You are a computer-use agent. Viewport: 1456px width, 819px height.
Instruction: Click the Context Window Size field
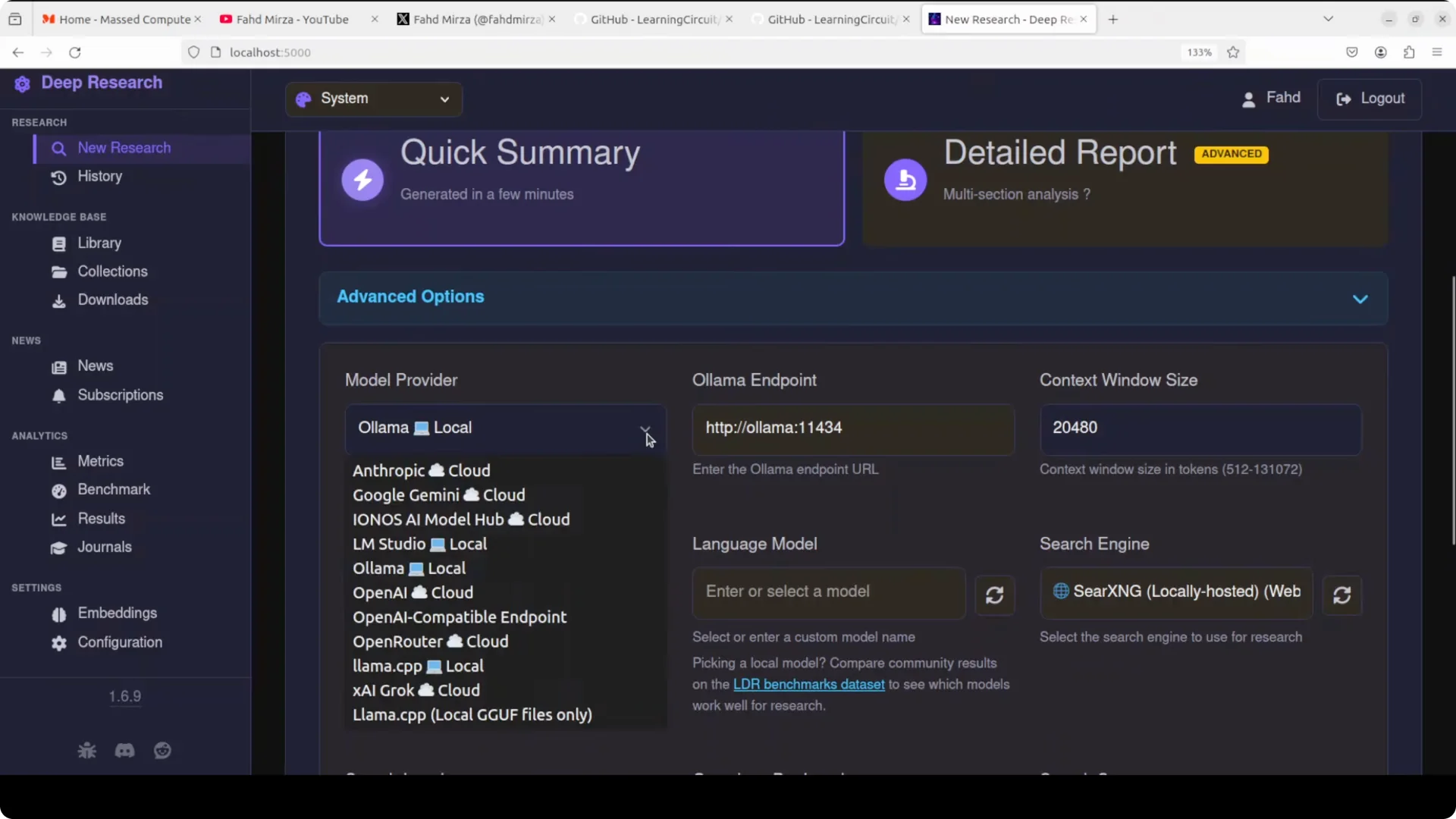pos(1200,428)
